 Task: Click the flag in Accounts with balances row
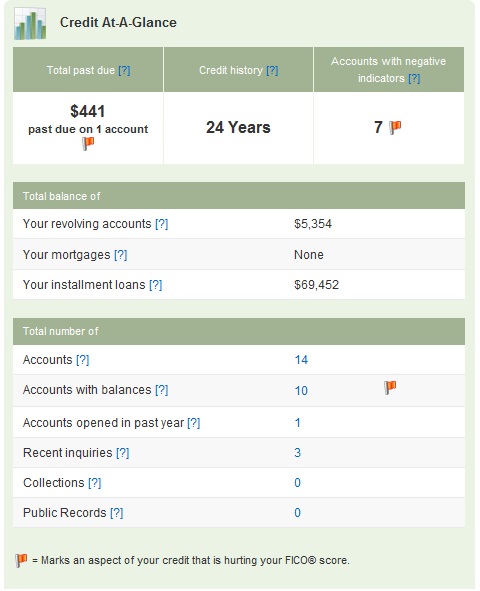390,387
